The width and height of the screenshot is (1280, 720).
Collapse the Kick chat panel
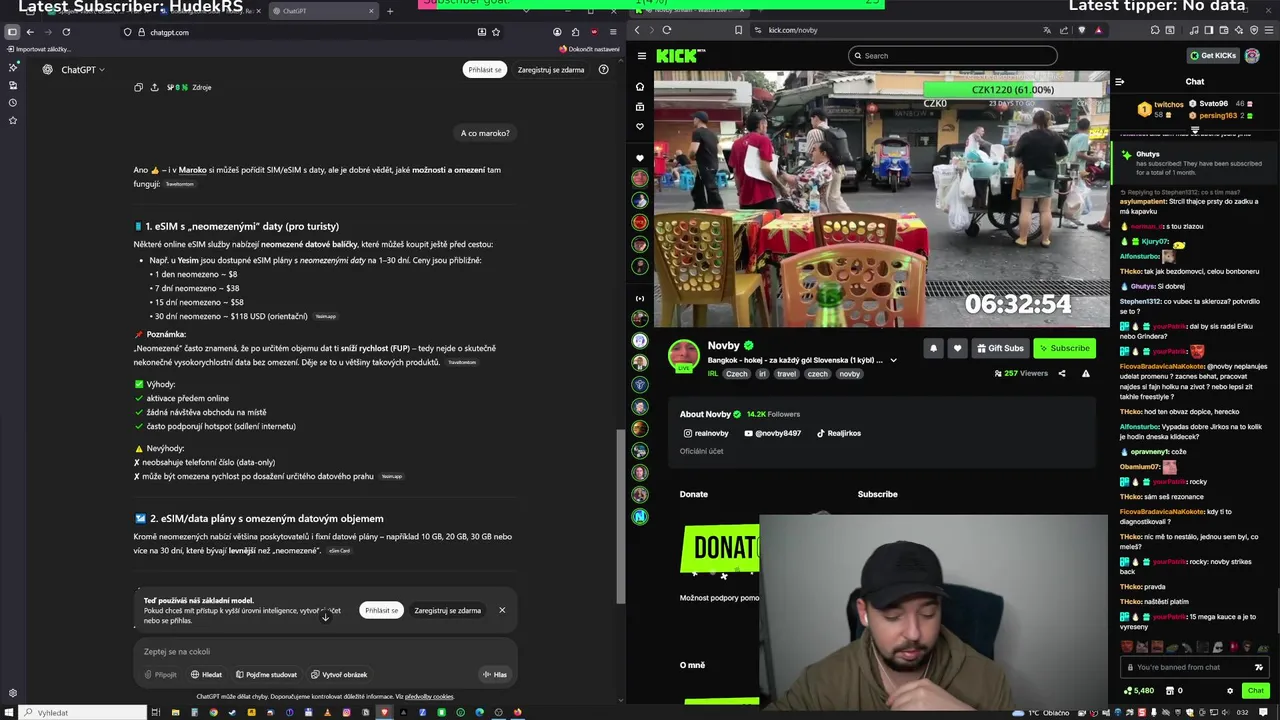1119,81
